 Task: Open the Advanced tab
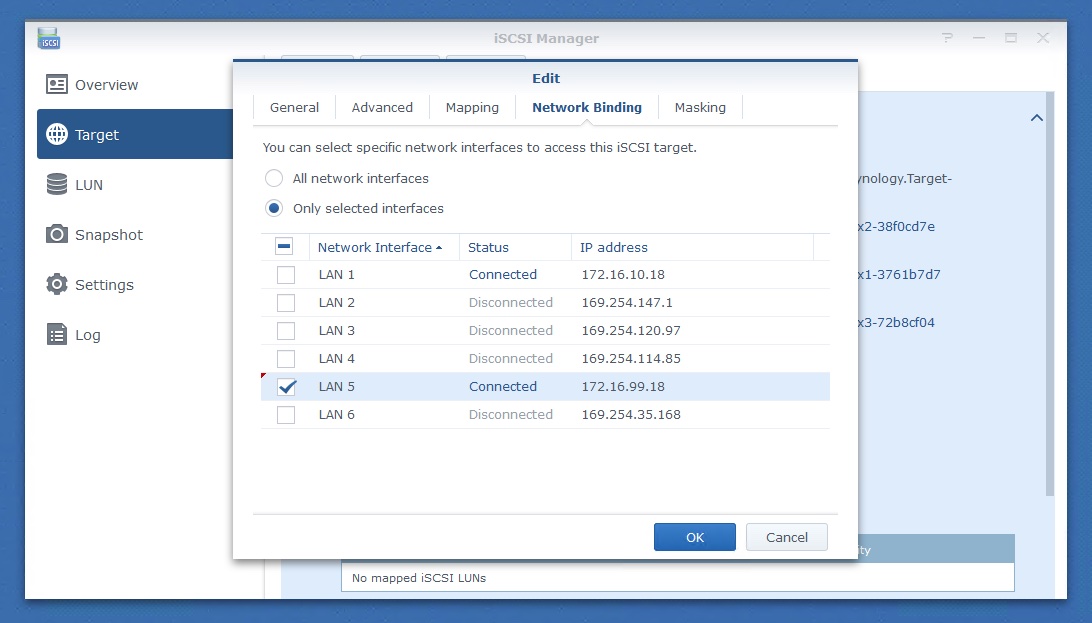381,107
